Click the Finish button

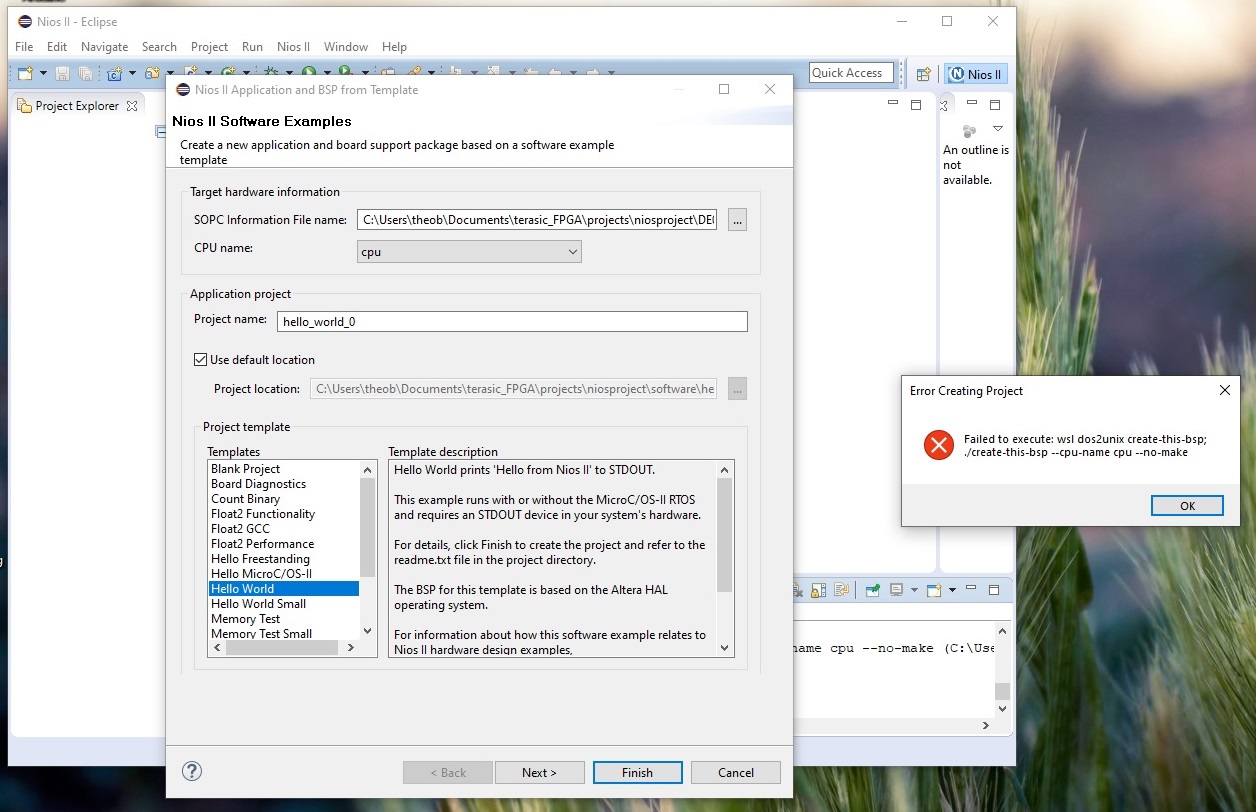(637, 772)
